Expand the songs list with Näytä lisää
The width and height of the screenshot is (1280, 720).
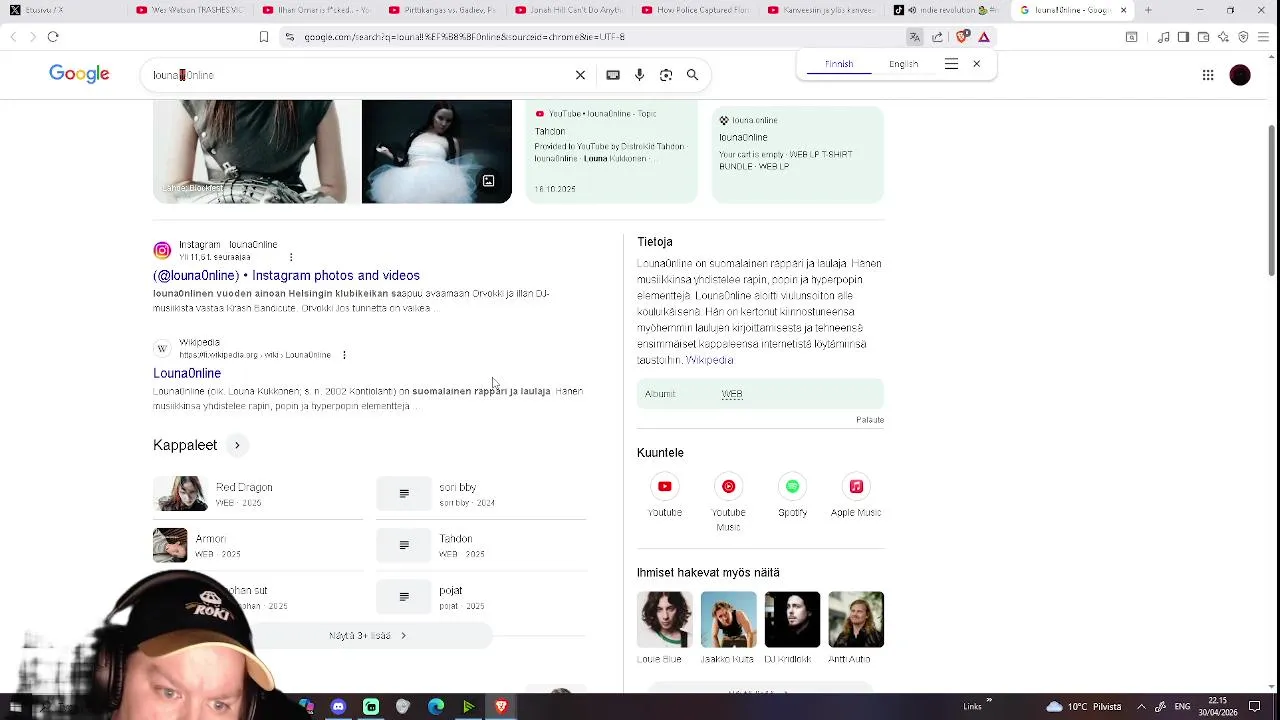coord(368,635)
